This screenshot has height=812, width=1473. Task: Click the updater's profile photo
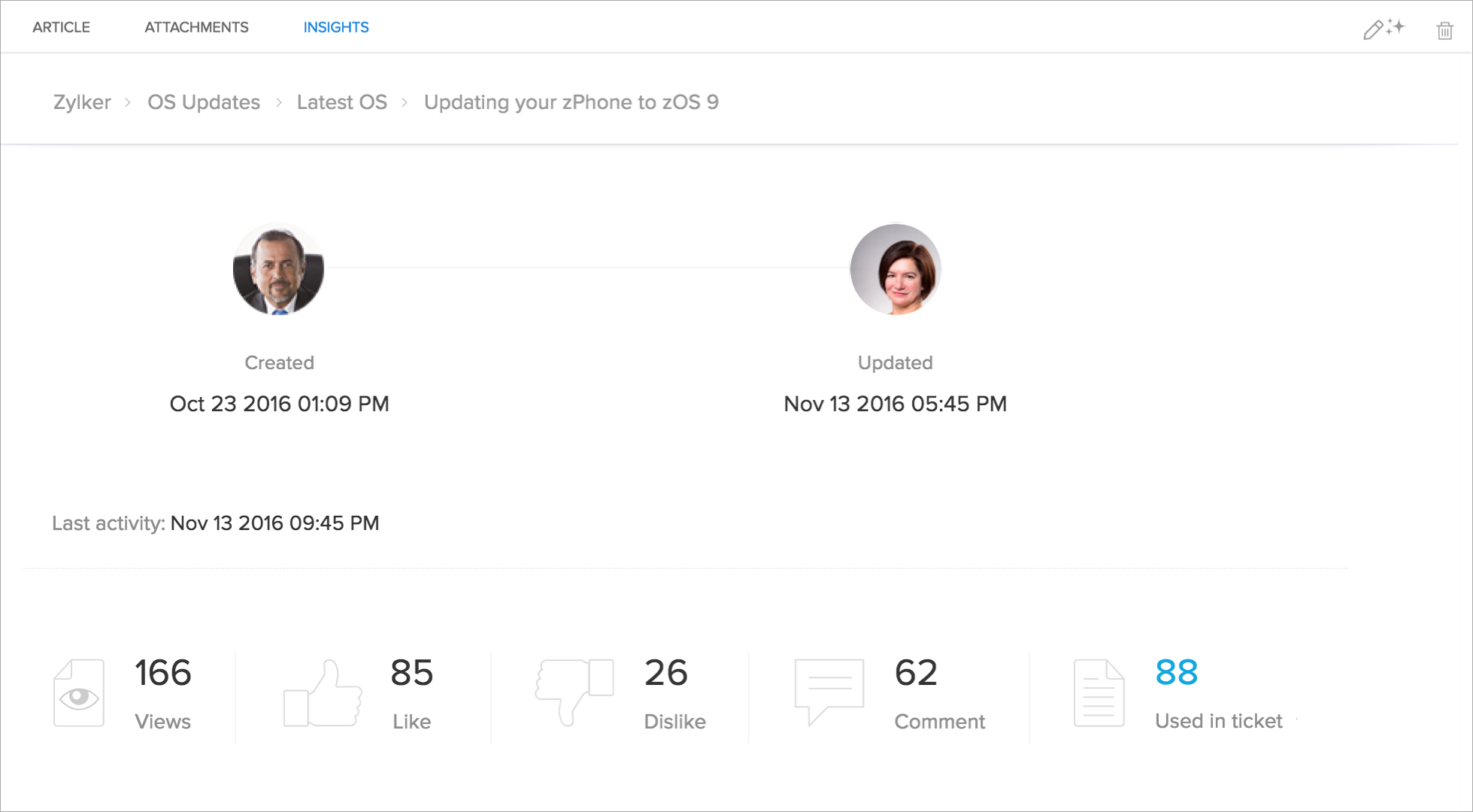coord(895,269)
